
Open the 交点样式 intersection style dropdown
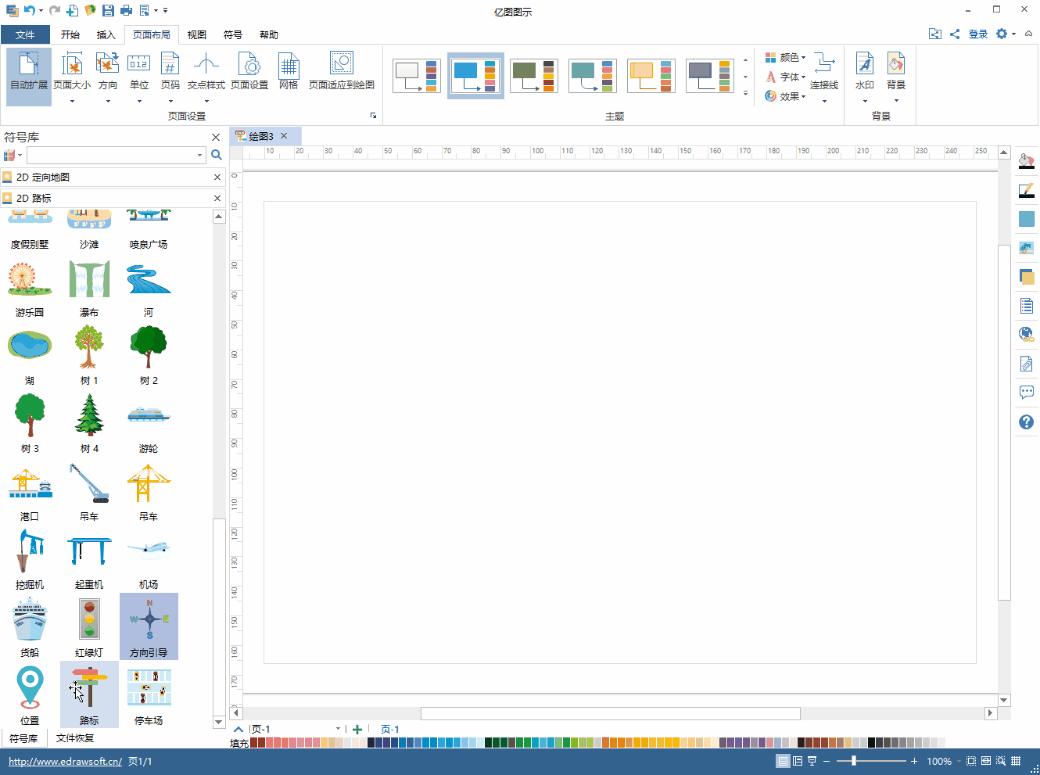click(206, 76)
